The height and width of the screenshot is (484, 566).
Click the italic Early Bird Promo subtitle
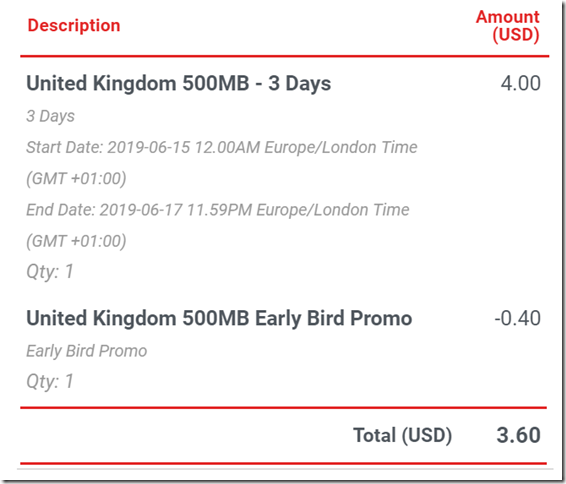(x=87, y=351)
